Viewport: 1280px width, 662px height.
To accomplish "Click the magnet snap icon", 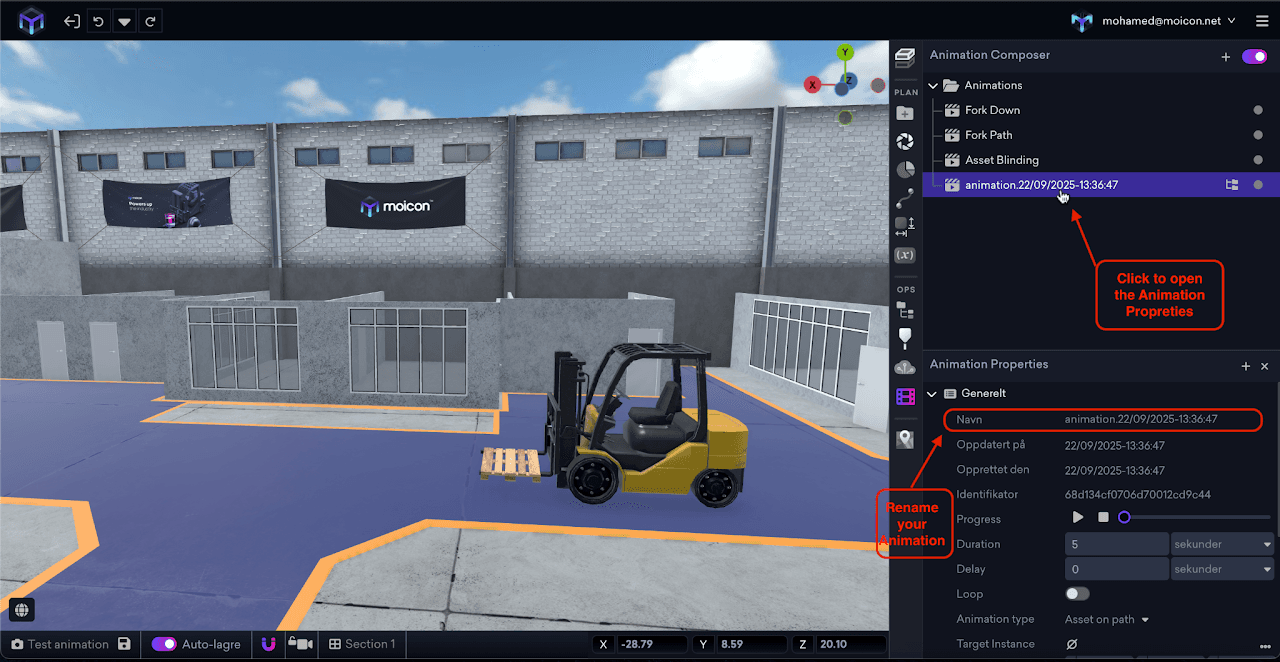I will pyautogui.click(x=268, y=644).
